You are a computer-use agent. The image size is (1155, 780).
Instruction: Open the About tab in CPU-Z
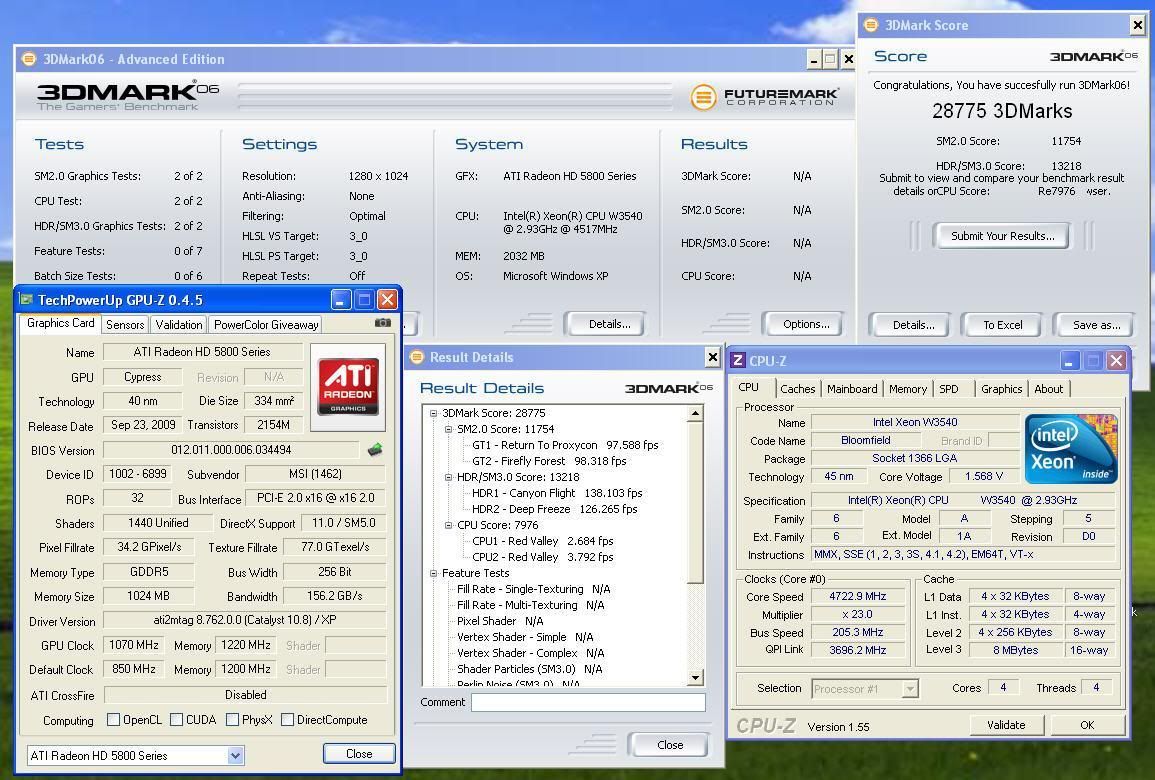pos(1048,389)
